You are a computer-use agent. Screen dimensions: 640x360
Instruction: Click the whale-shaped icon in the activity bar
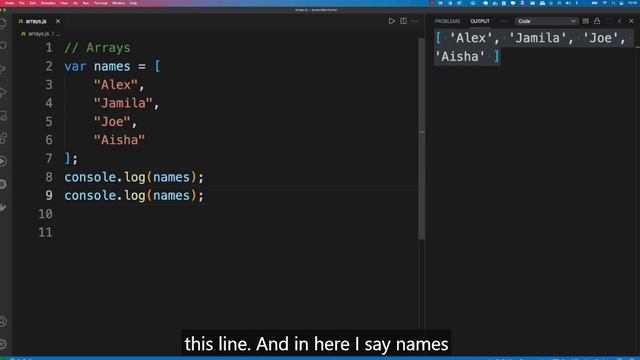[3, 207]
